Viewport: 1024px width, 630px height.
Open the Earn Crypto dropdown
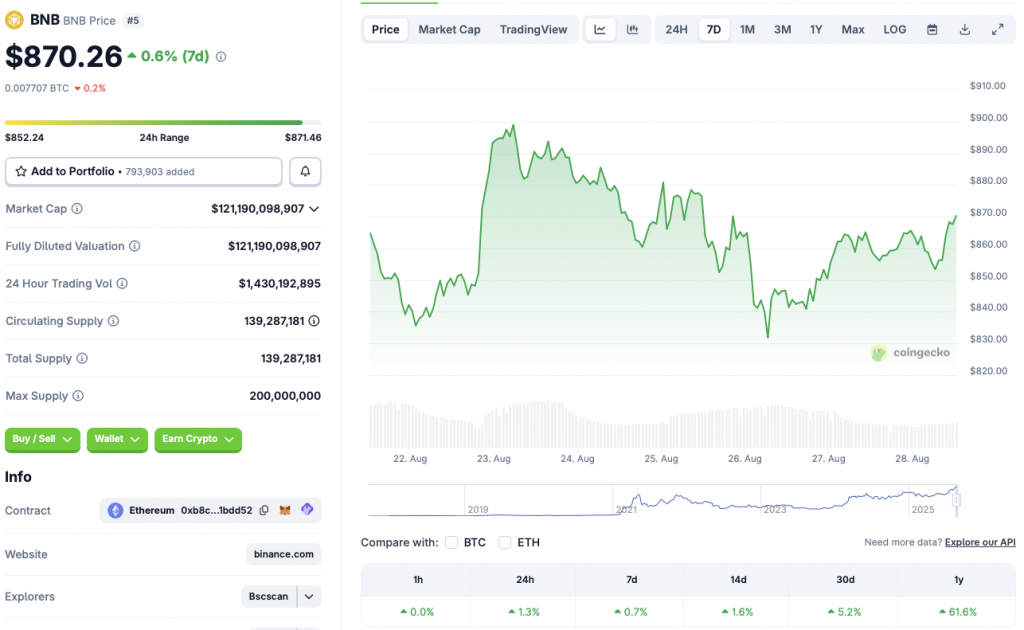point(198,439)
